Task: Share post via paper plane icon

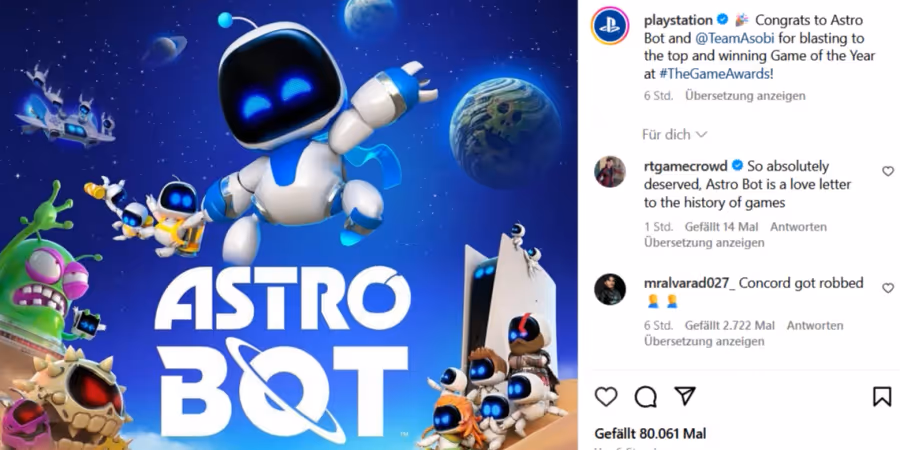Action: coord(685,396)
